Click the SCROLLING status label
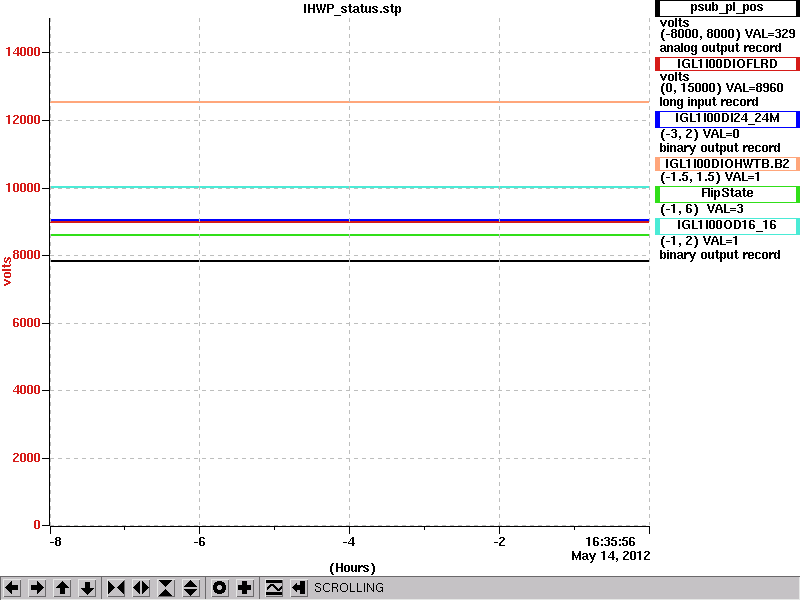 (349, 588)
